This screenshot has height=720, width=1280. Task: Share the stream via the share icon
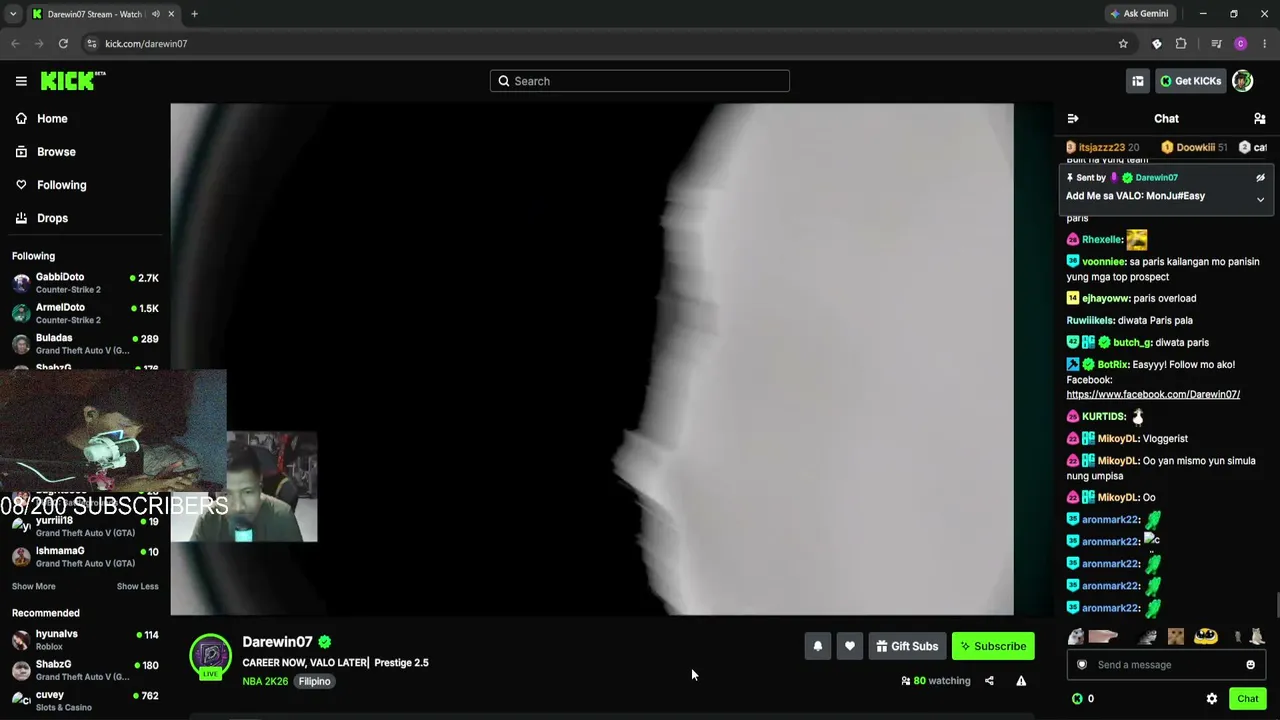(989, 681)
